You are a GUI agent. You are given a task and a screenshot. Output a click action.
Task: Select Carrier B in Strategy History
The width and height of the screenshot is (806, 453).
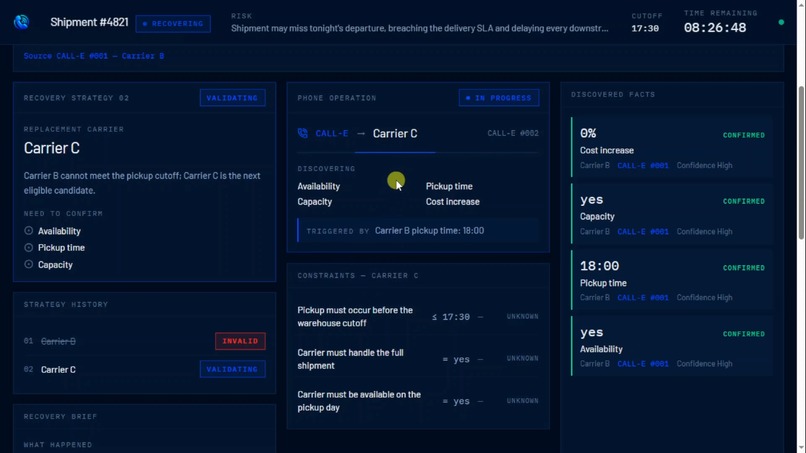pyautogui.click(x=58, y=341)
